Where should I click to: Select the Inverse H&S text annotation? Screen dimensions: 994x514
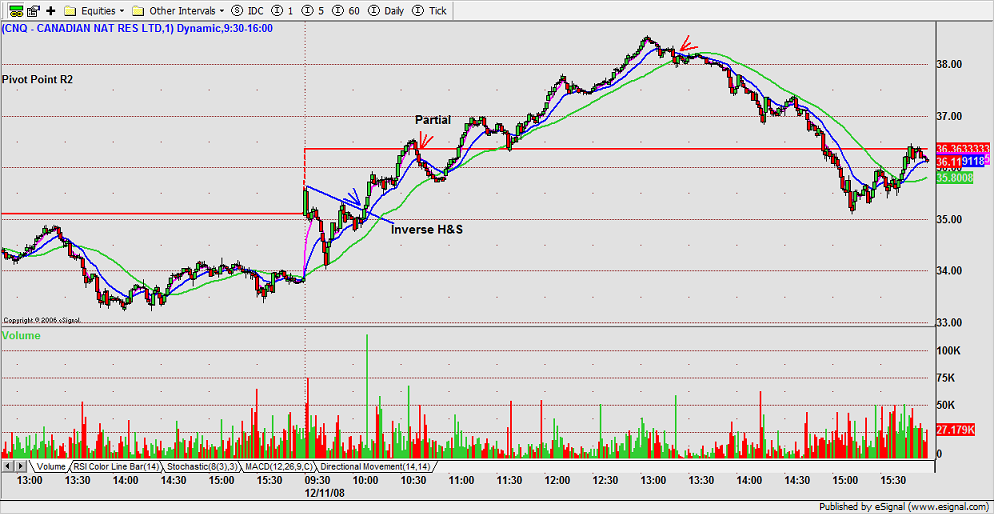427,229
